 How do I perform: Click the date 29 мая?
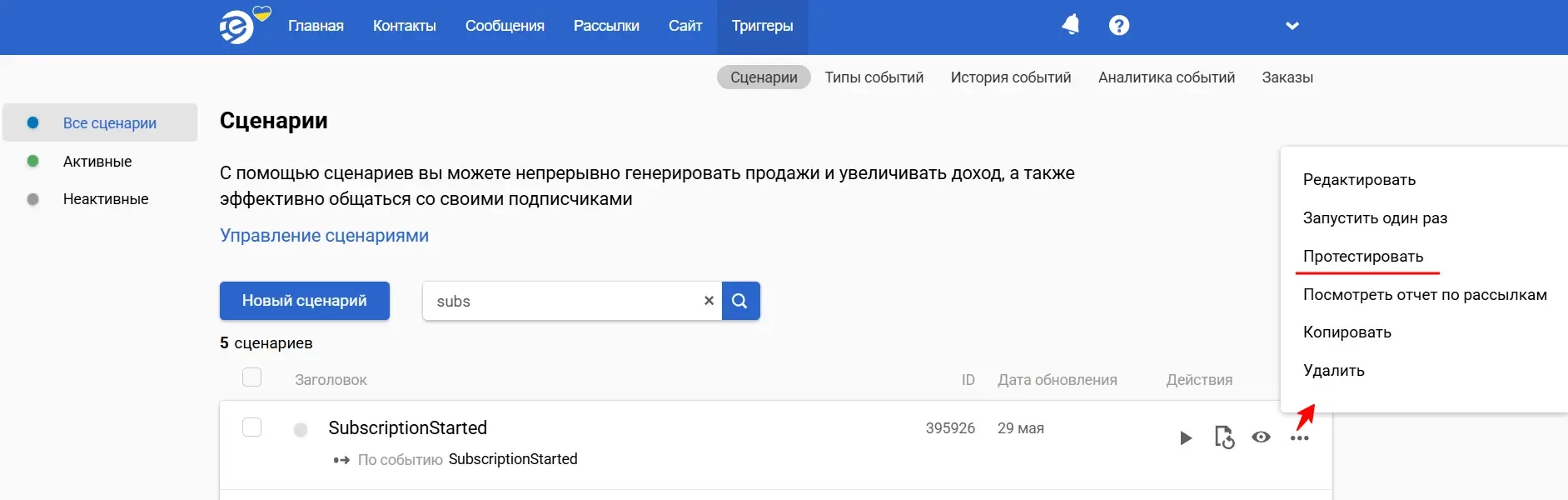[x=1021, y=428]
